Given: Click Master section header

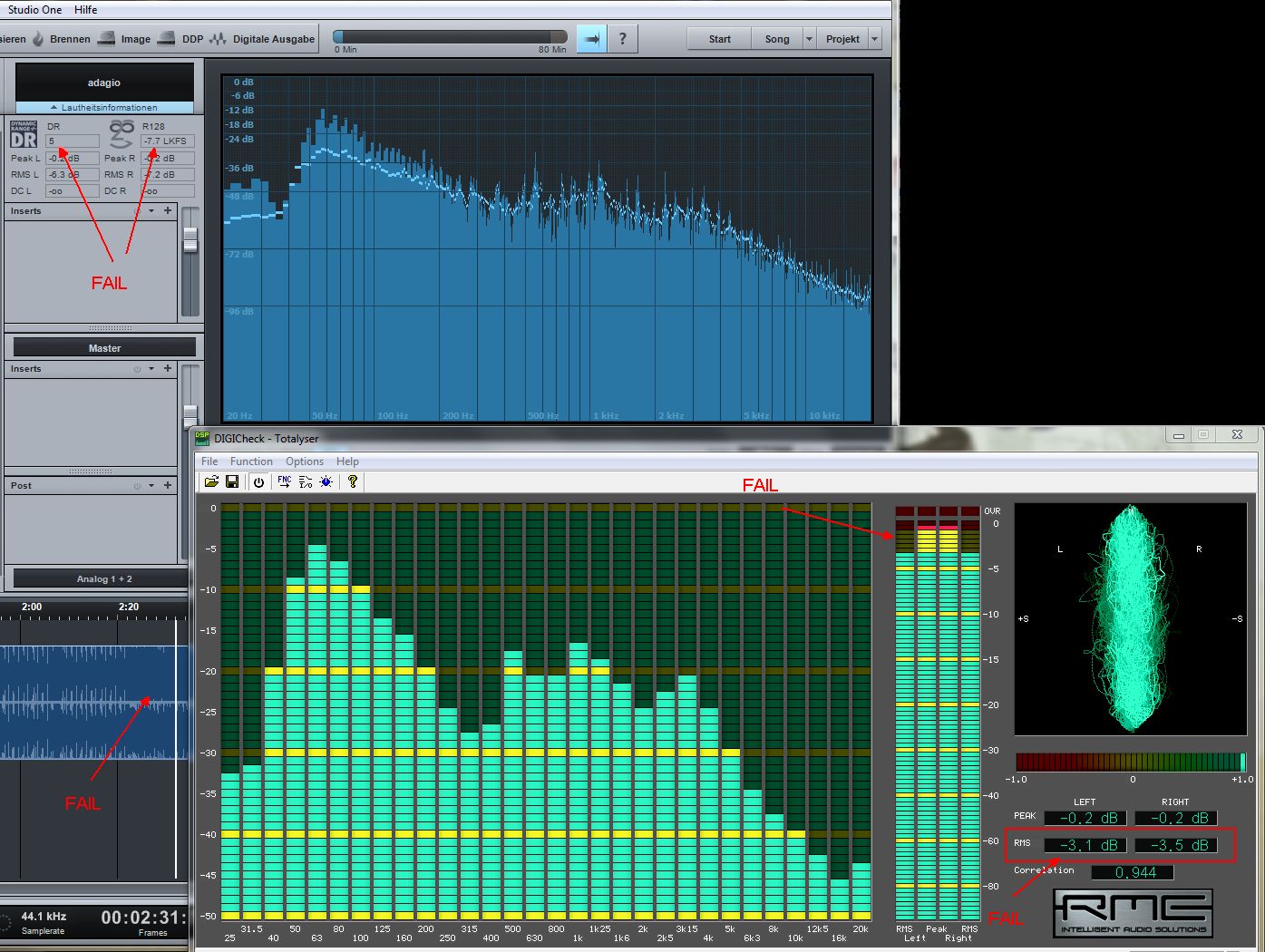Looking at the screenshot, I should coord(104,347).
